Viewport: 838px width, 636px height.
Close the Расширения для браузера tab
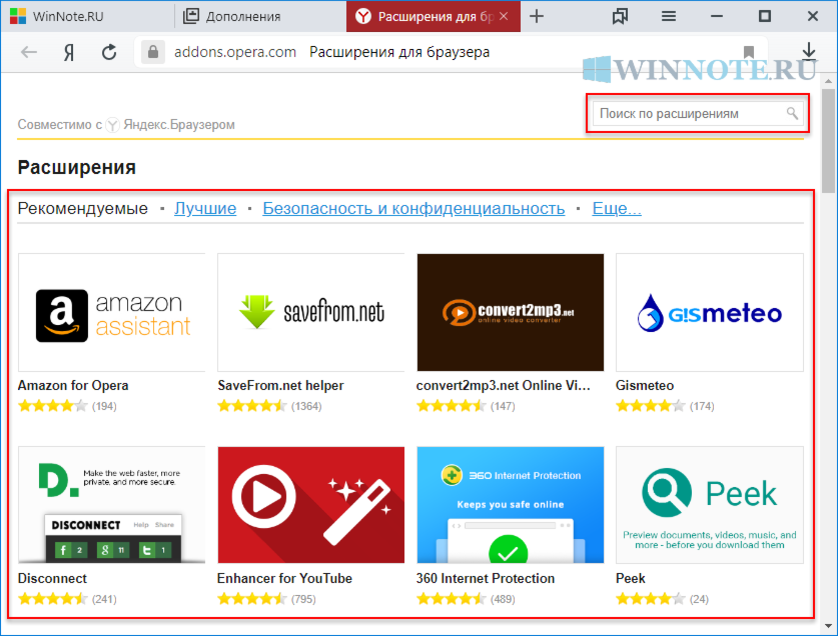(503, 17)
